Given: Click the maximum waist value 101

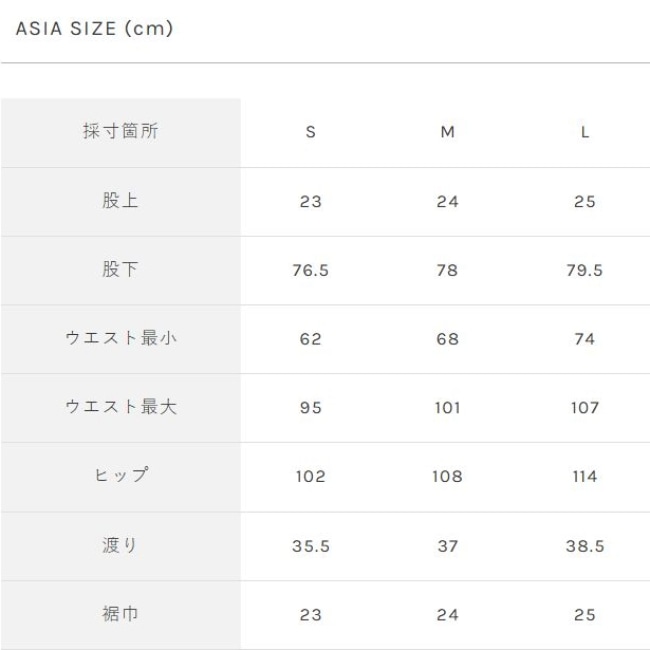Looking at the screenshot, I should tap(448, 408).
